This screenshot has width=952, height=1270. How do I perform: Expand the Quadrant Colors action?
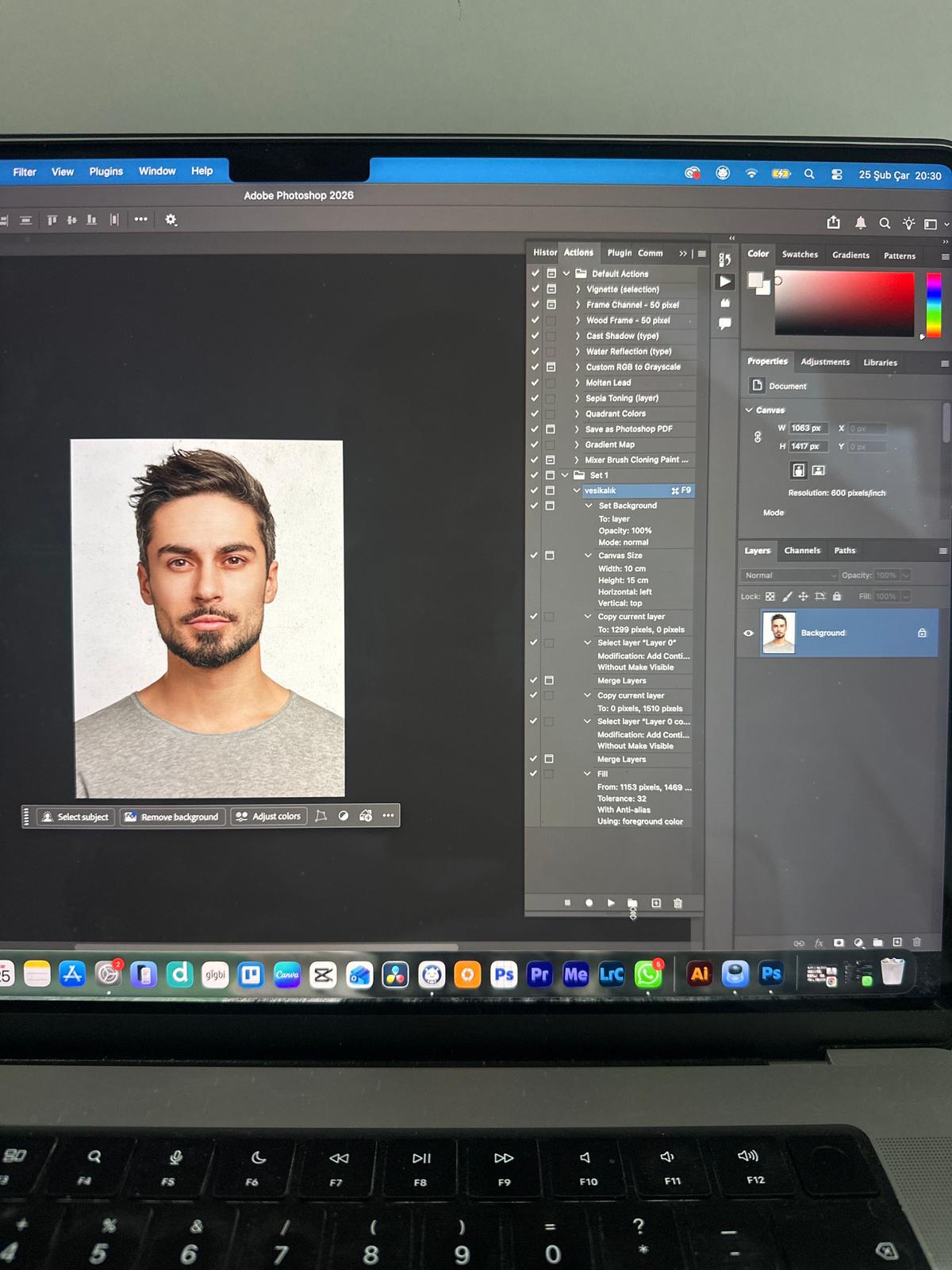[577, 414]
